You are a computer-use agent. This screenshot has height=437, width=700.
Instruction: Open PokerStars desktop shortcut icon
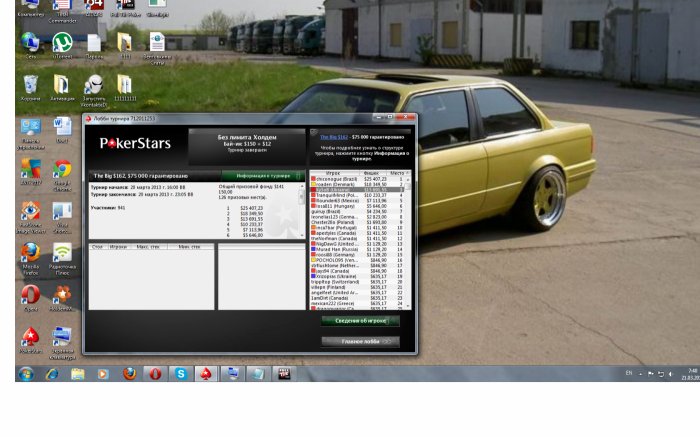click(30, 336)
